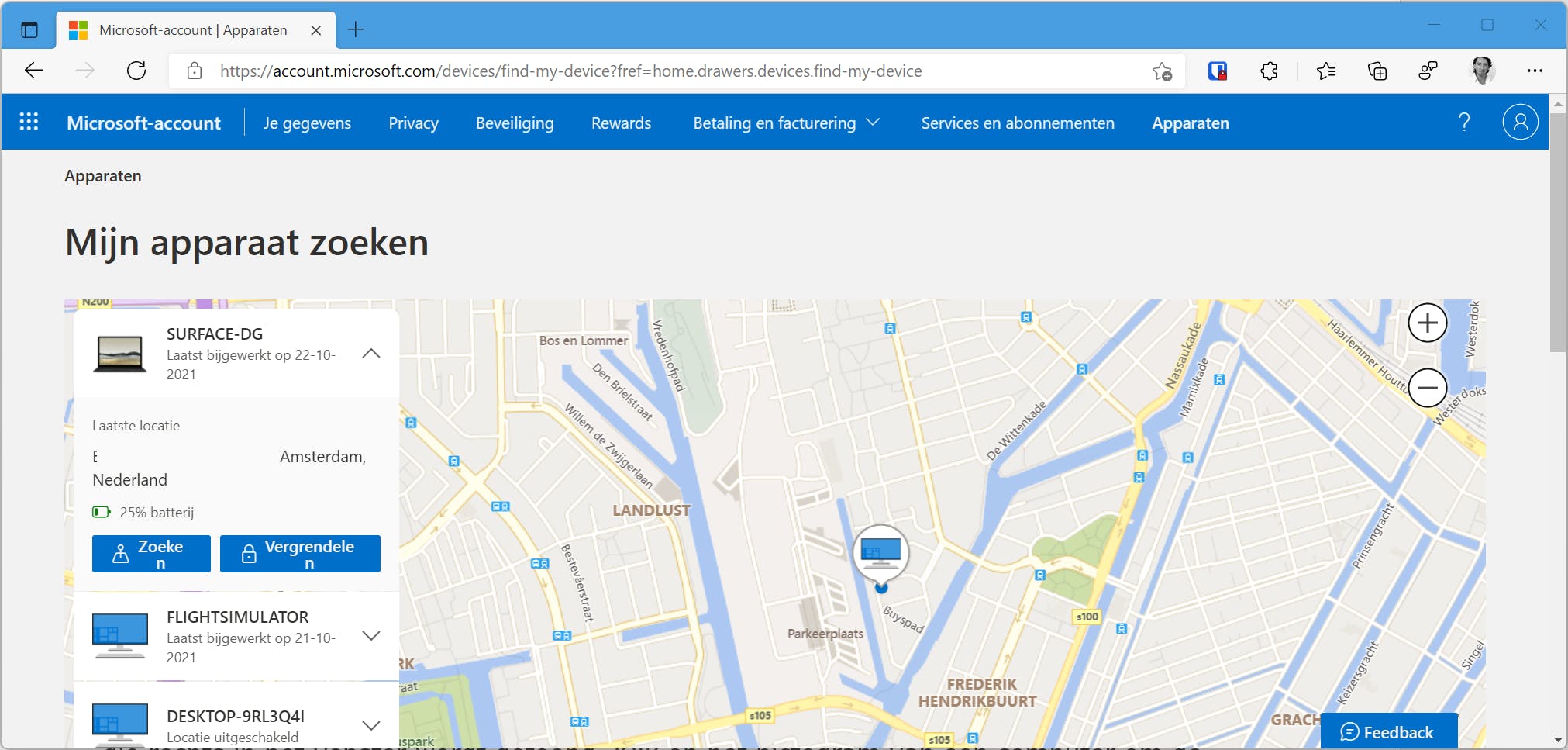
Task: Click the Vergrendelen button
Action: pyautogui.click(x=300, y=554)
